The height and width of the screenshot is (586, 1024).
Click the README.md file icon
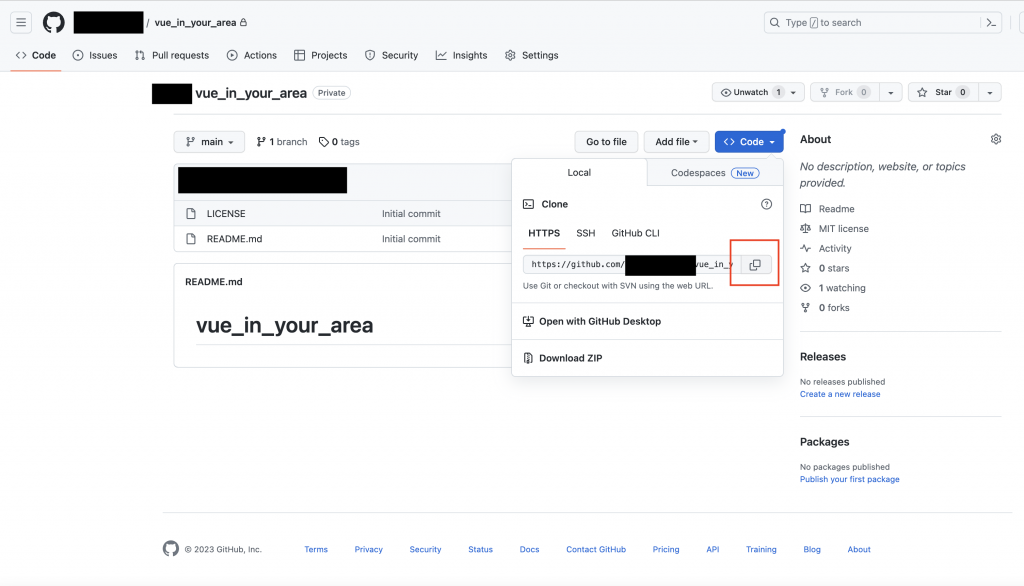coord(191,238)
